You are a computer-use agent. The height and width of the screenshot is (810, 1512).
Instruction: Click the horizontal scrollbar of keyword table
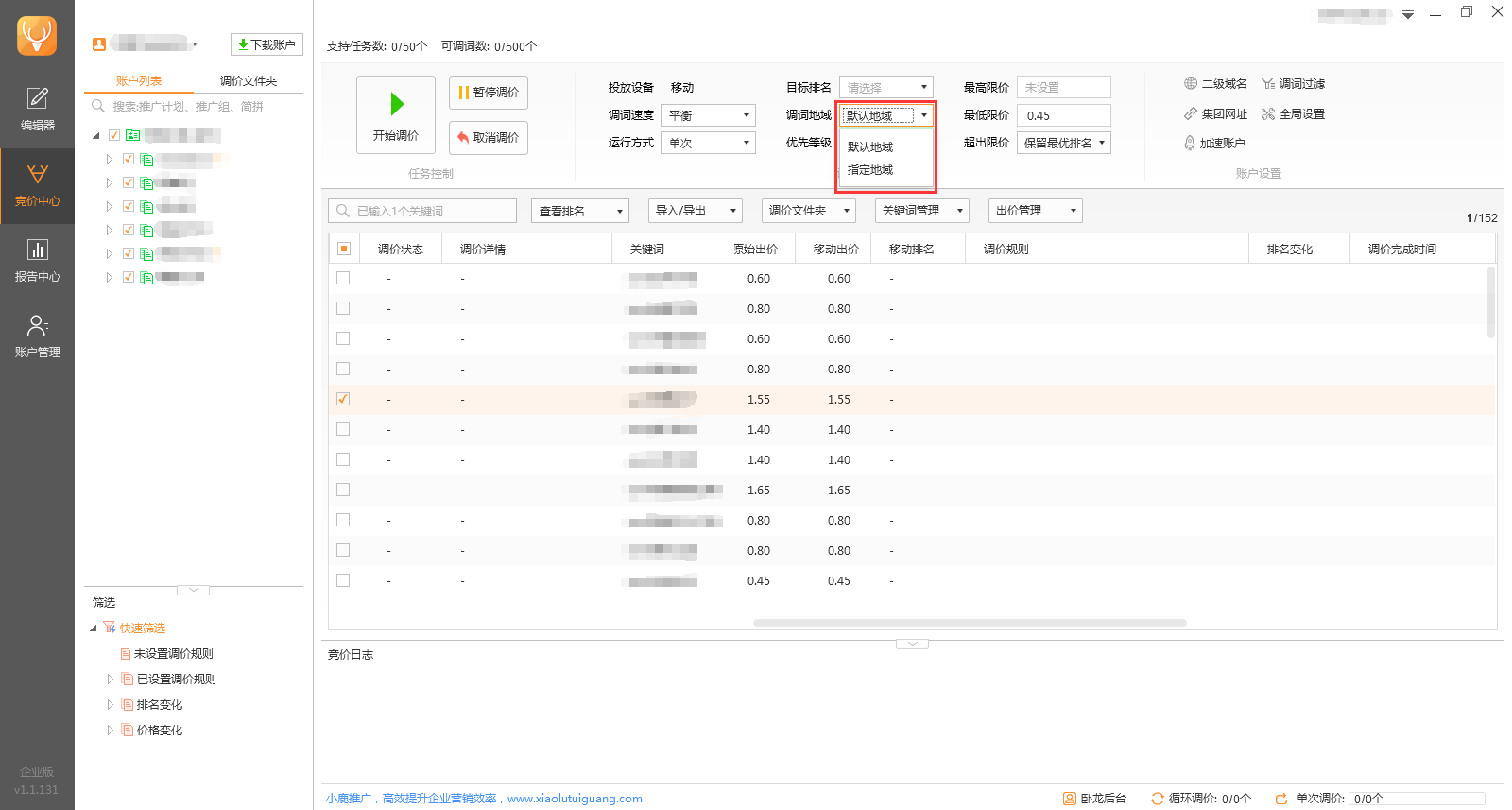pos(970,623)
